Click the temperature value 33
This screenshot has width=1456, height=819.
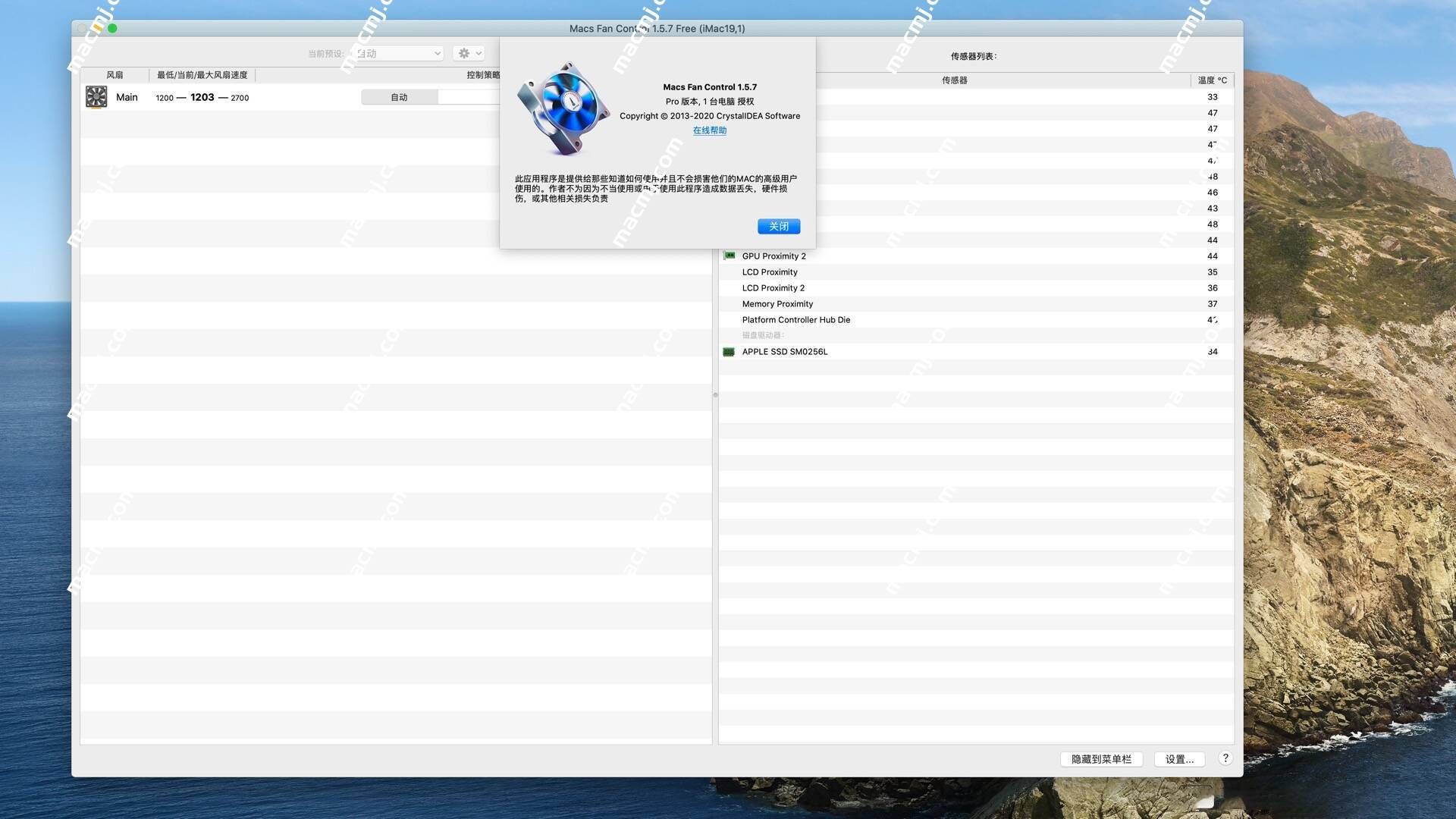click(1213, 97)
